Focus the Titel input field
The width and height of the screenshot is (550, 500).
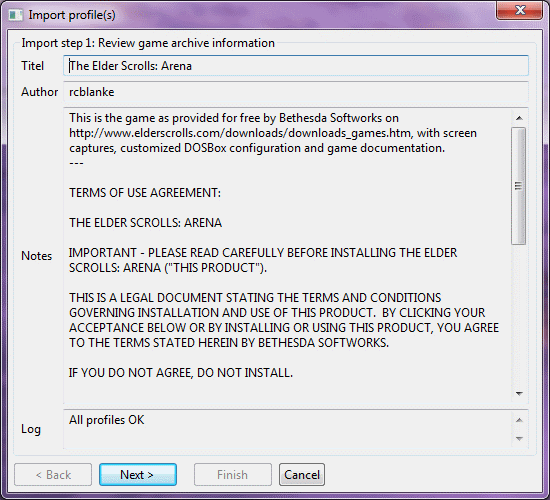pos(296,66)
